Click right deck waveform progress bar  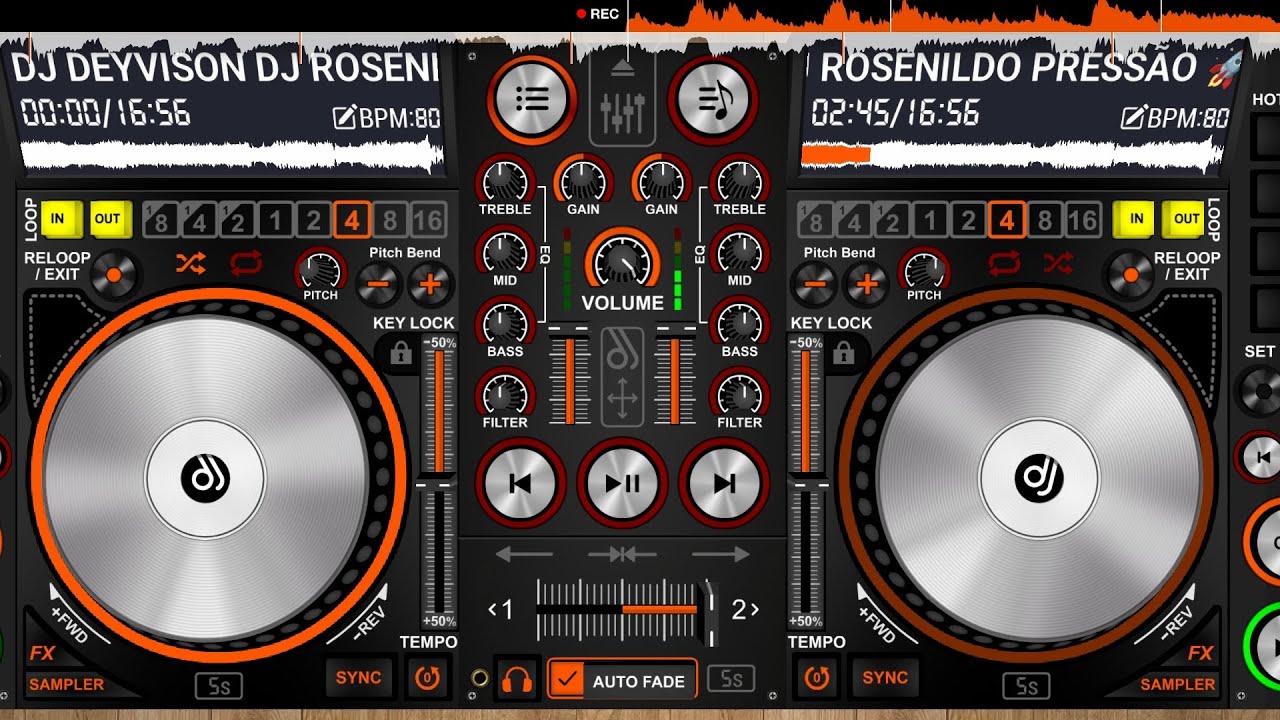1012,155
